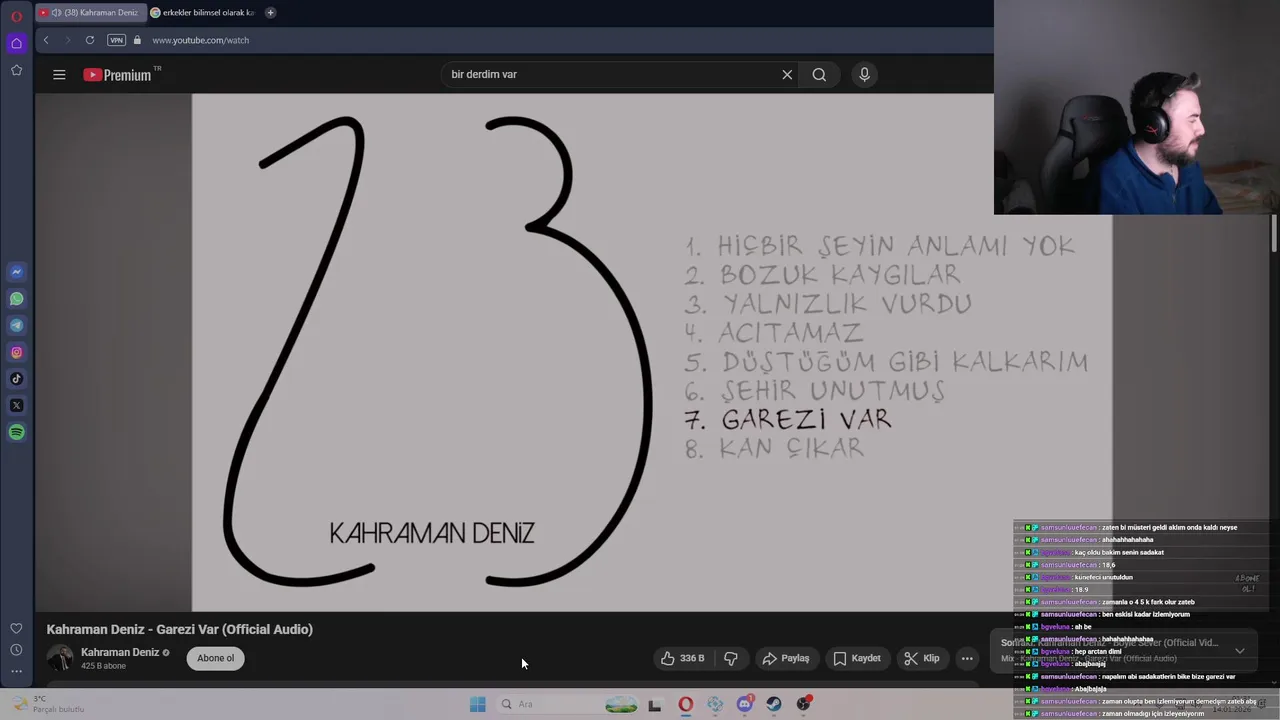Viewport: 1280px width, 720px height.
Task: Click the Kahraman Deniz channel avatar
Action: pos(60,657)
